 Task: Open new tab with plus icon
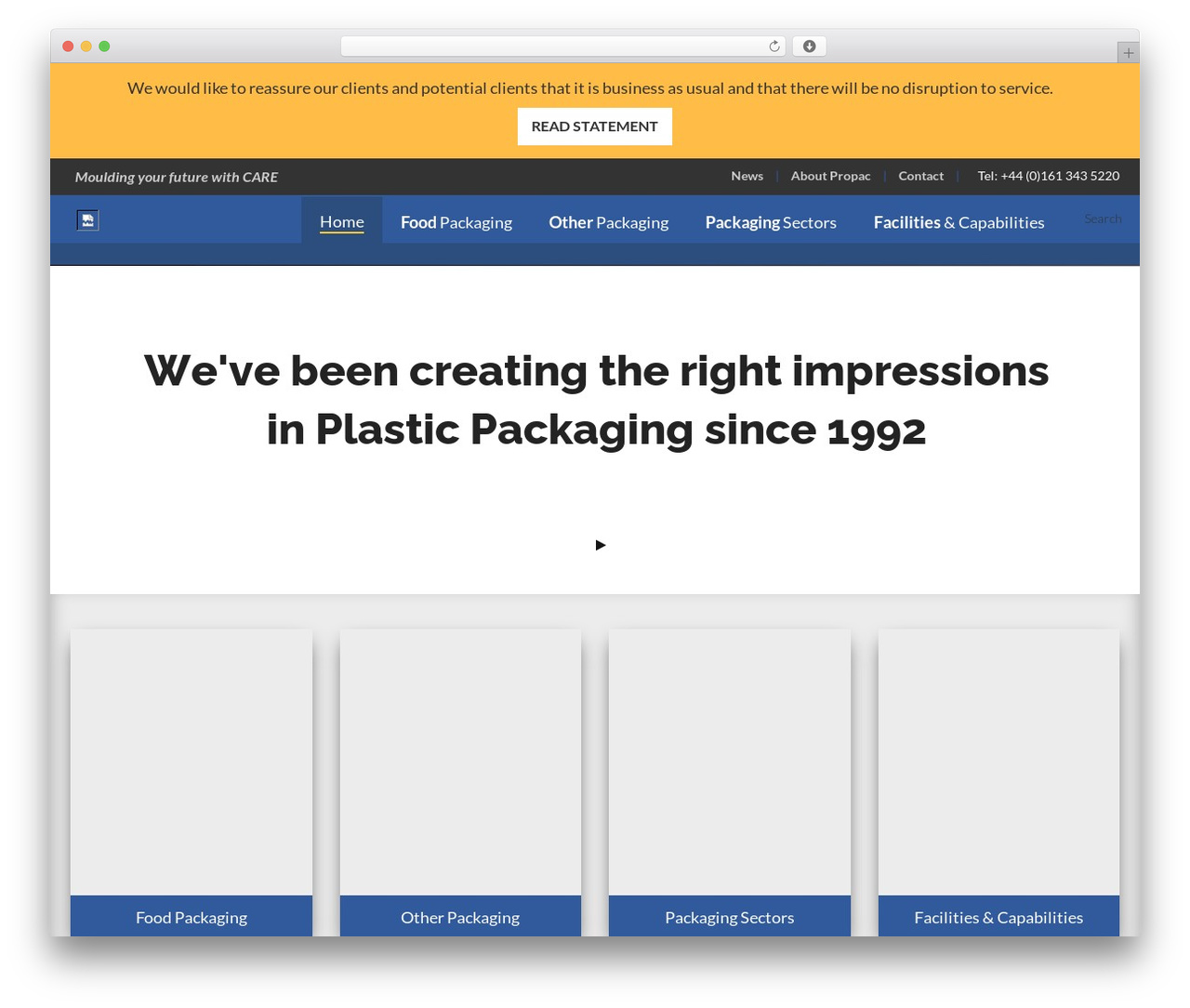[x=1128, y=53]
